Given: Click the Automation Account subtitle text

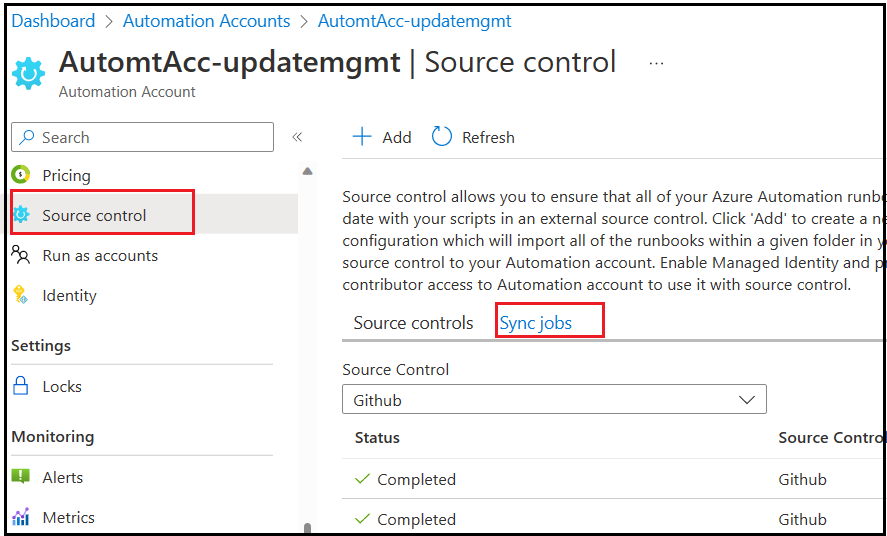Looking at the screenshot, I should click(x=127, y=92).
